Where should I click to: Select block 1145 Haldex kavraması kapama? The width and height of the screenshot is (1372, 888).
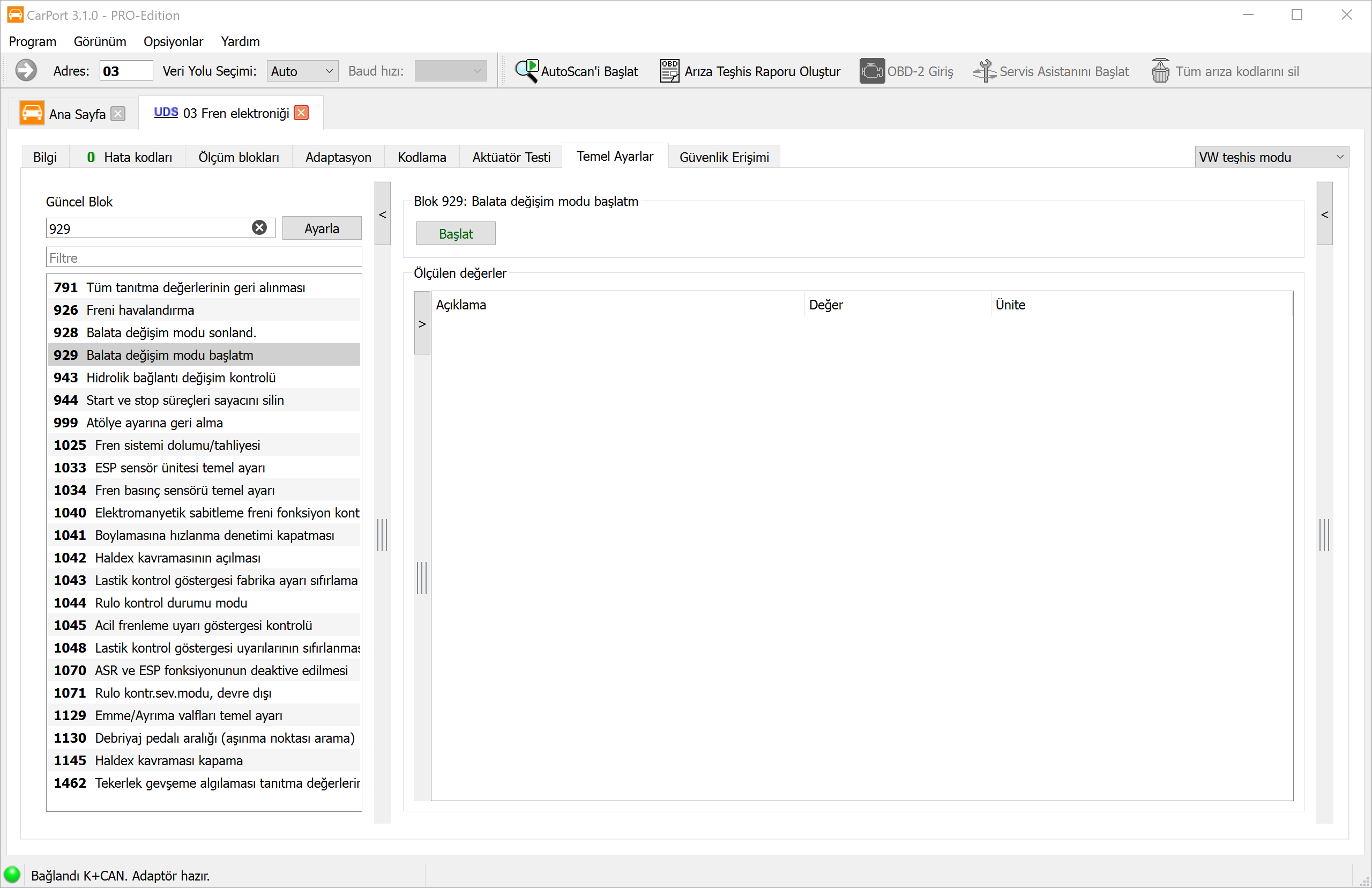tap(205, 760)
